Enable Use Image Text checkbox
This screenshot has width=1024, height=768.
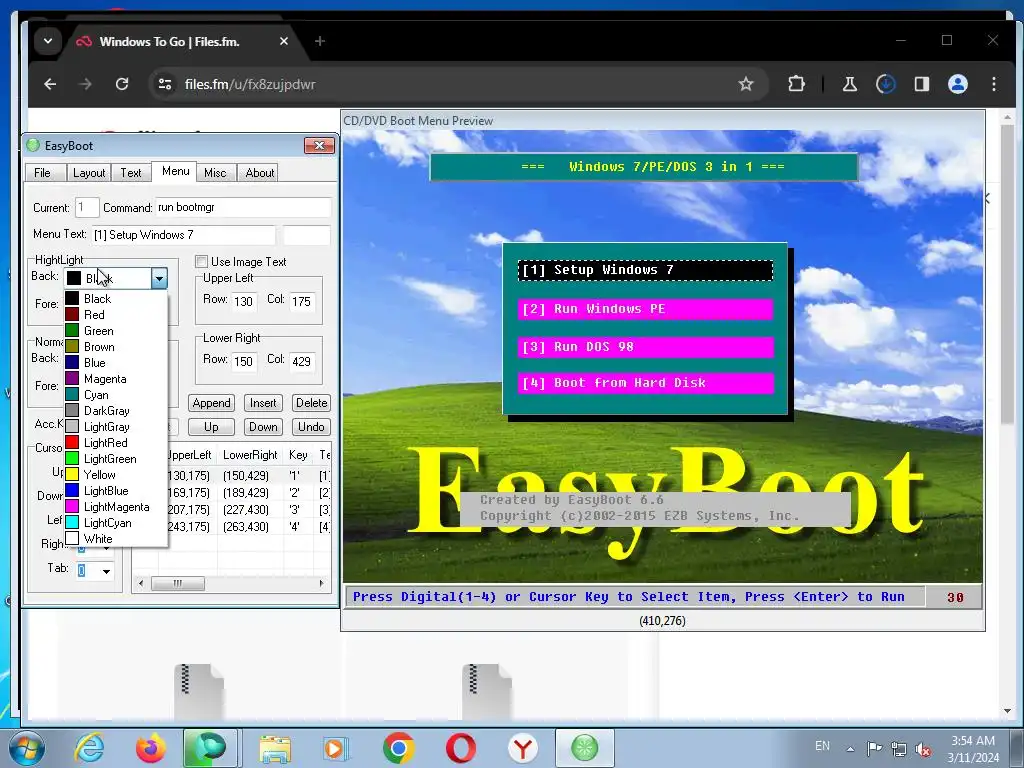(x=202, y=262)
